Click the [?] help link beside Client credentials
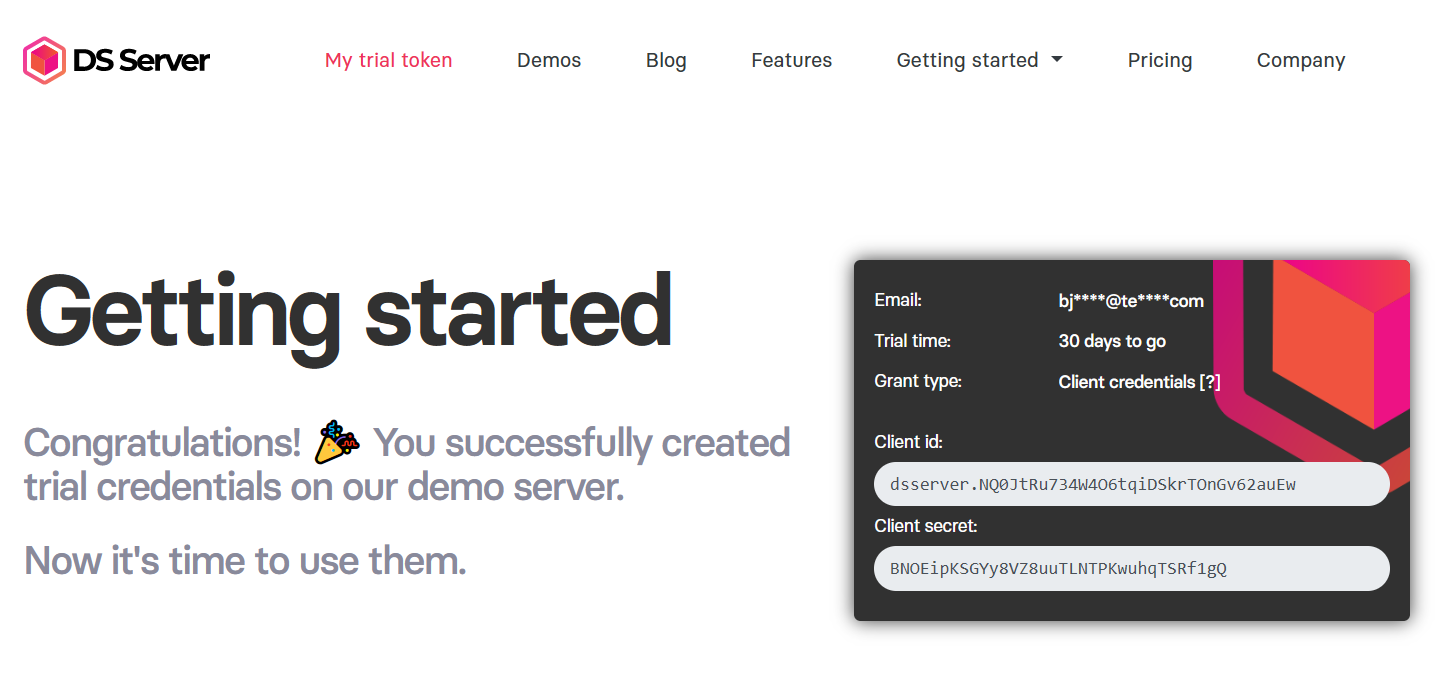The width and height of the screenshot is (1445, 689). pos(1210,382)
